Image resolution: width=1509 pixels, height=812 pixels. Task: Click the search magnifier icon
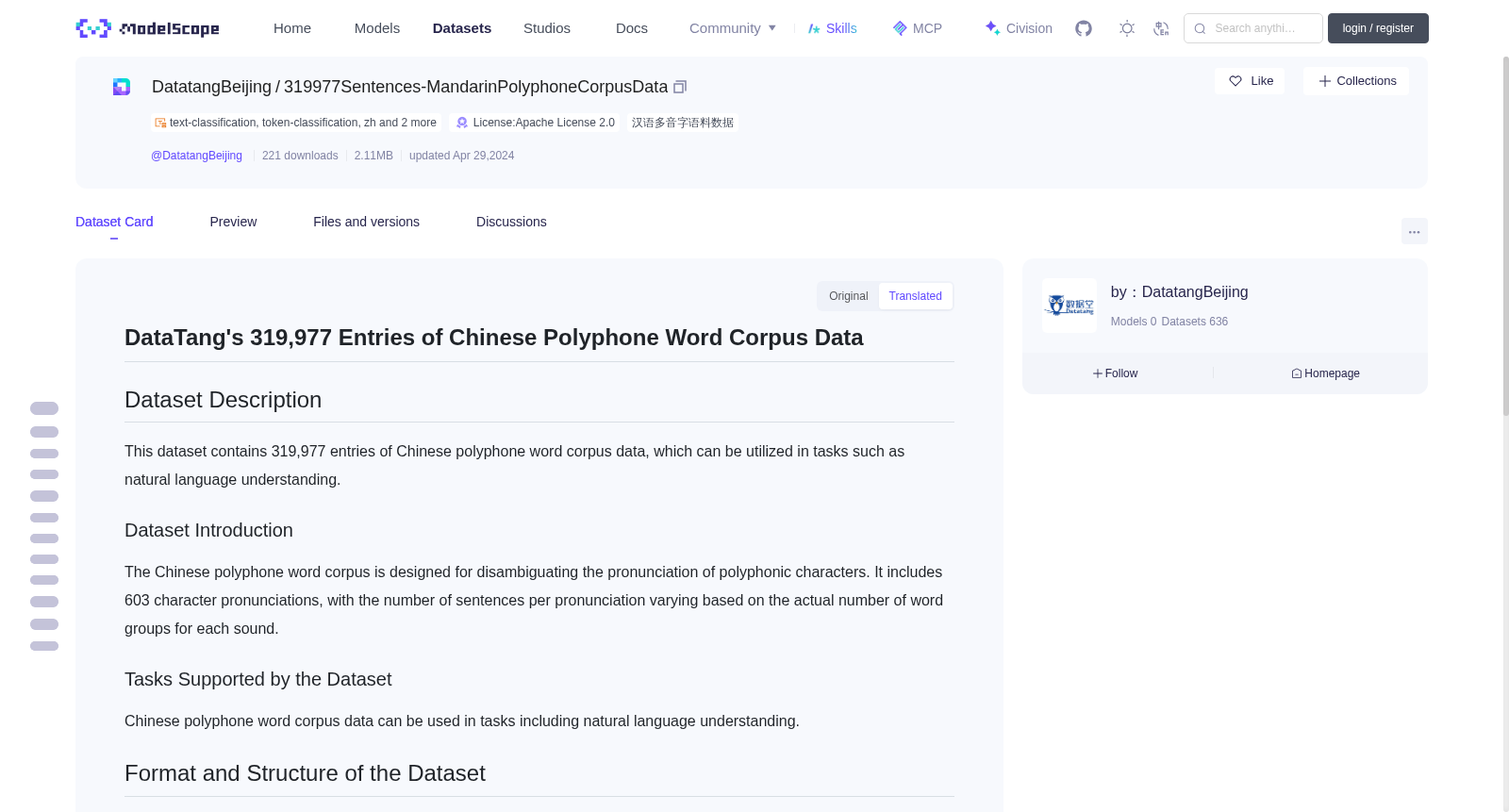(1200, 28)
